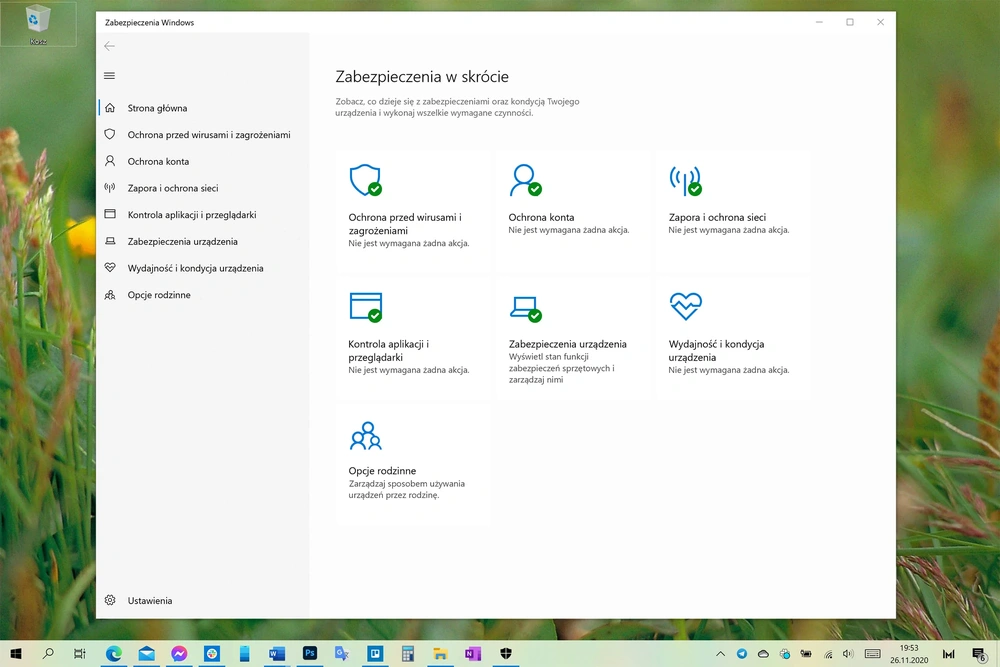Click the family icon on Opcje rodzinne tile
1000x667 pixels.
pos(365,436)
